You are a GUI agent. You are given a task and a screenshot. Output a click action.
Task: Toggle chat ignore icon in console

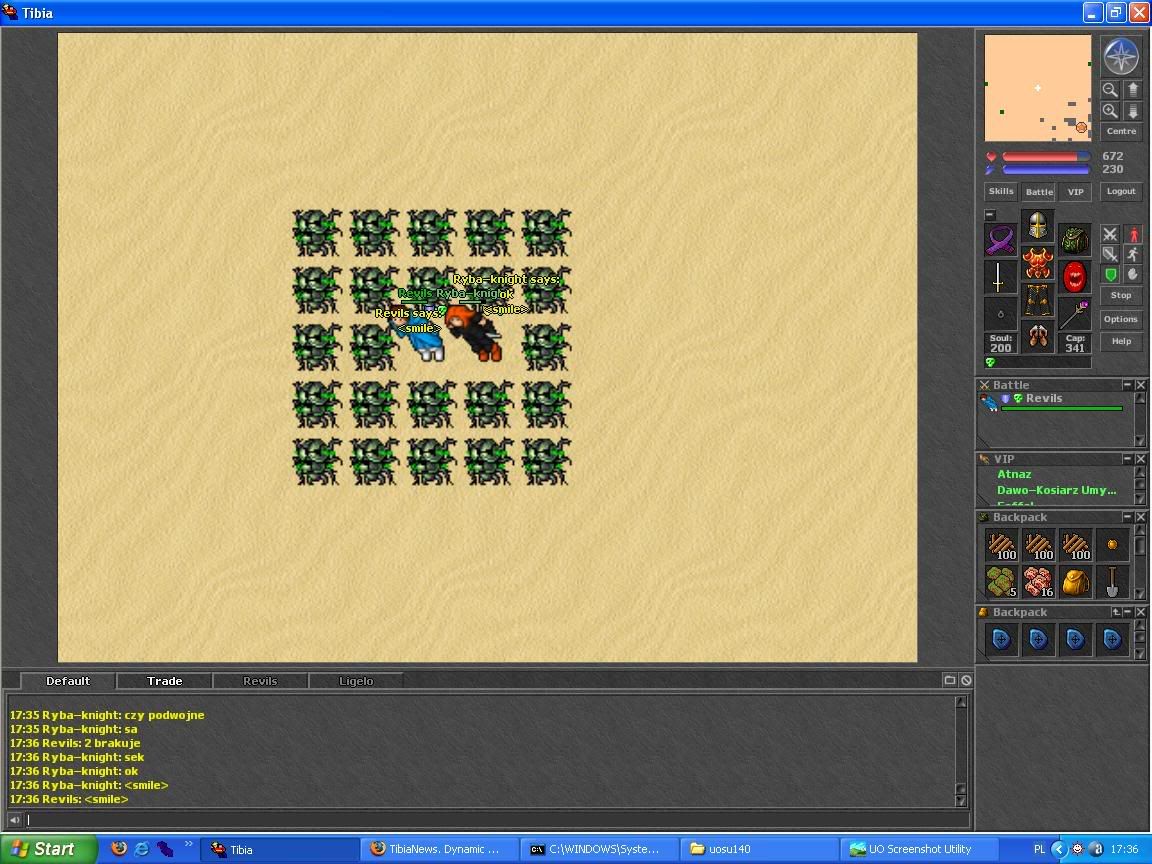[x=966, y=680]
